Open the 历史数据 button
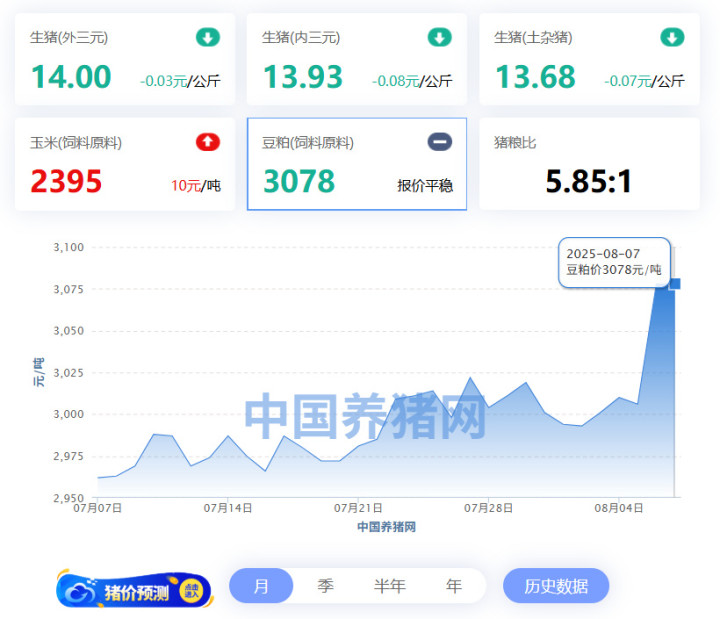Image resolution: width=720 pixels, height=619 pixels. [556, 586]
